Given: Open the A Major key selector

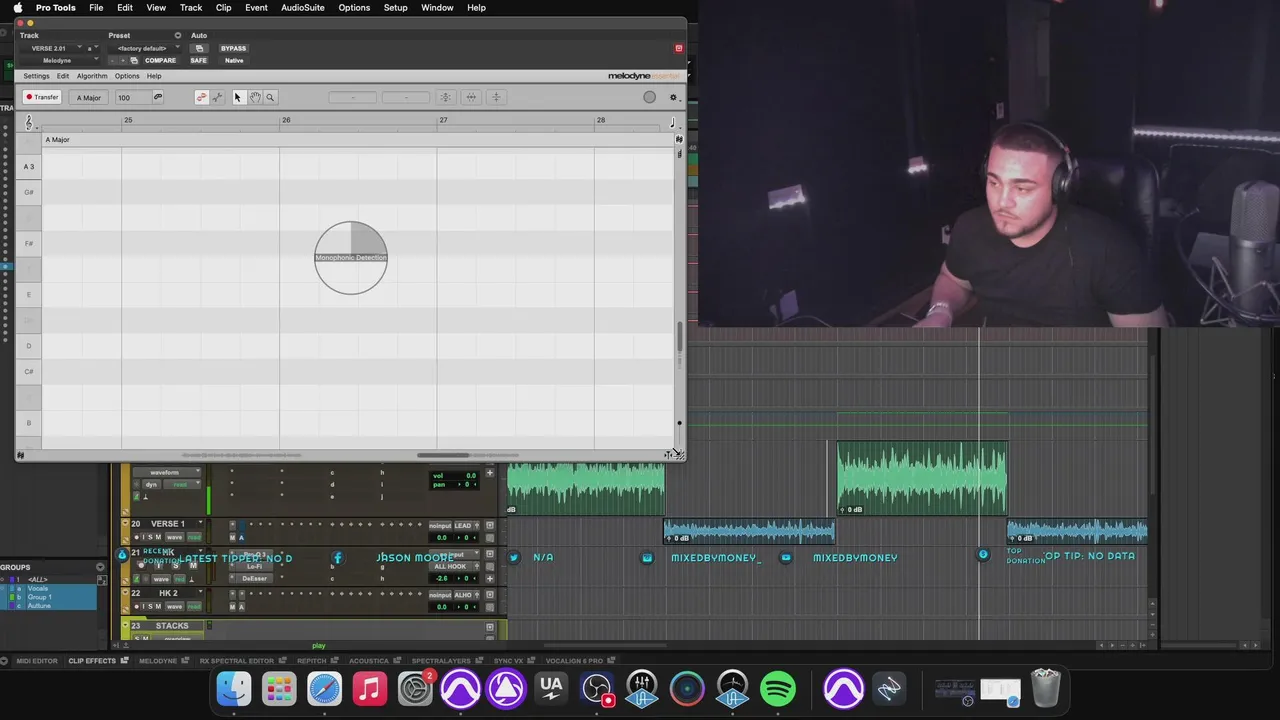Looking at the screenshot, I should point(89,97).
